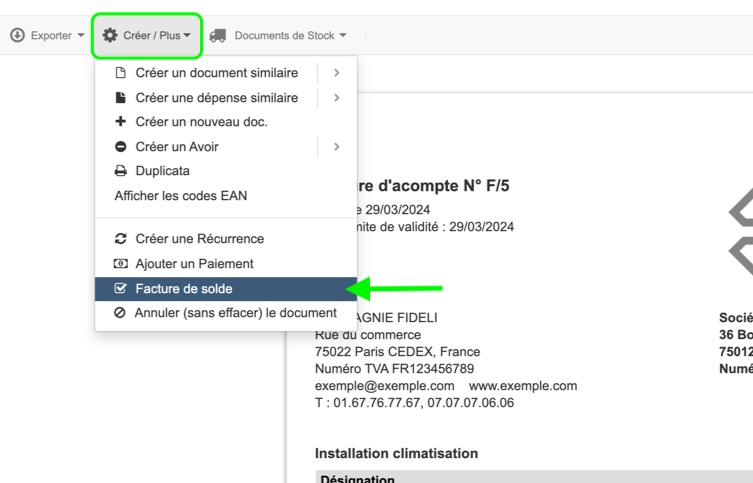Click the money icon beside Ajouter un Paiement
Image resolution: width=753 pixels, height=483 pixels.
[x=121, y=264]
